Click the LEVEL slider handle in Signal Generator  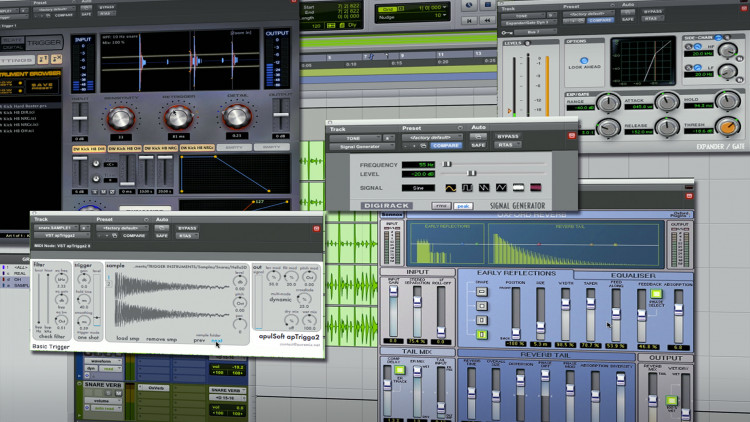[472, 173]
